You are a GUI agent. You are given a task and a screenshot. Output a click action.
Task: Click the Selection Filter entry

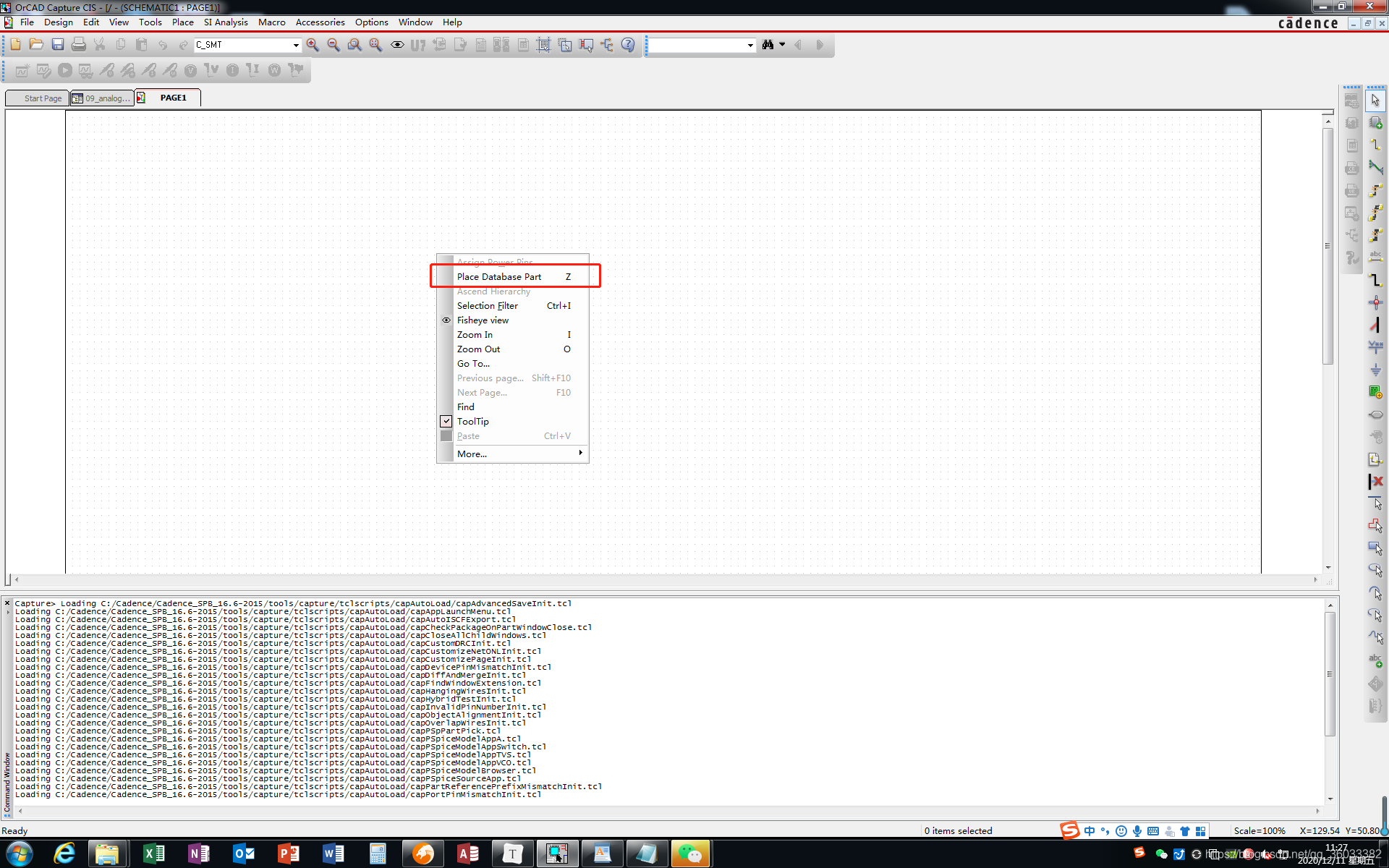(488, 305)
